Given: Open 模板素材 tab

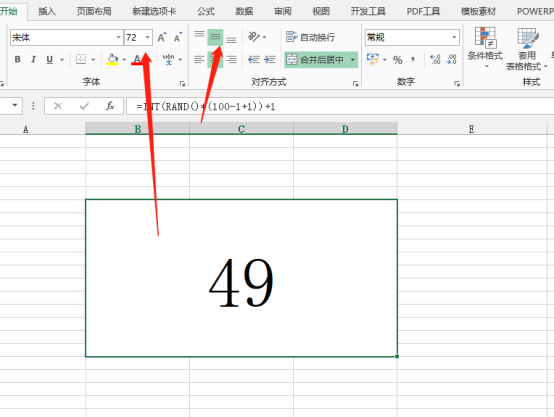Looking at the screenshot, I should tap(479, 11).
